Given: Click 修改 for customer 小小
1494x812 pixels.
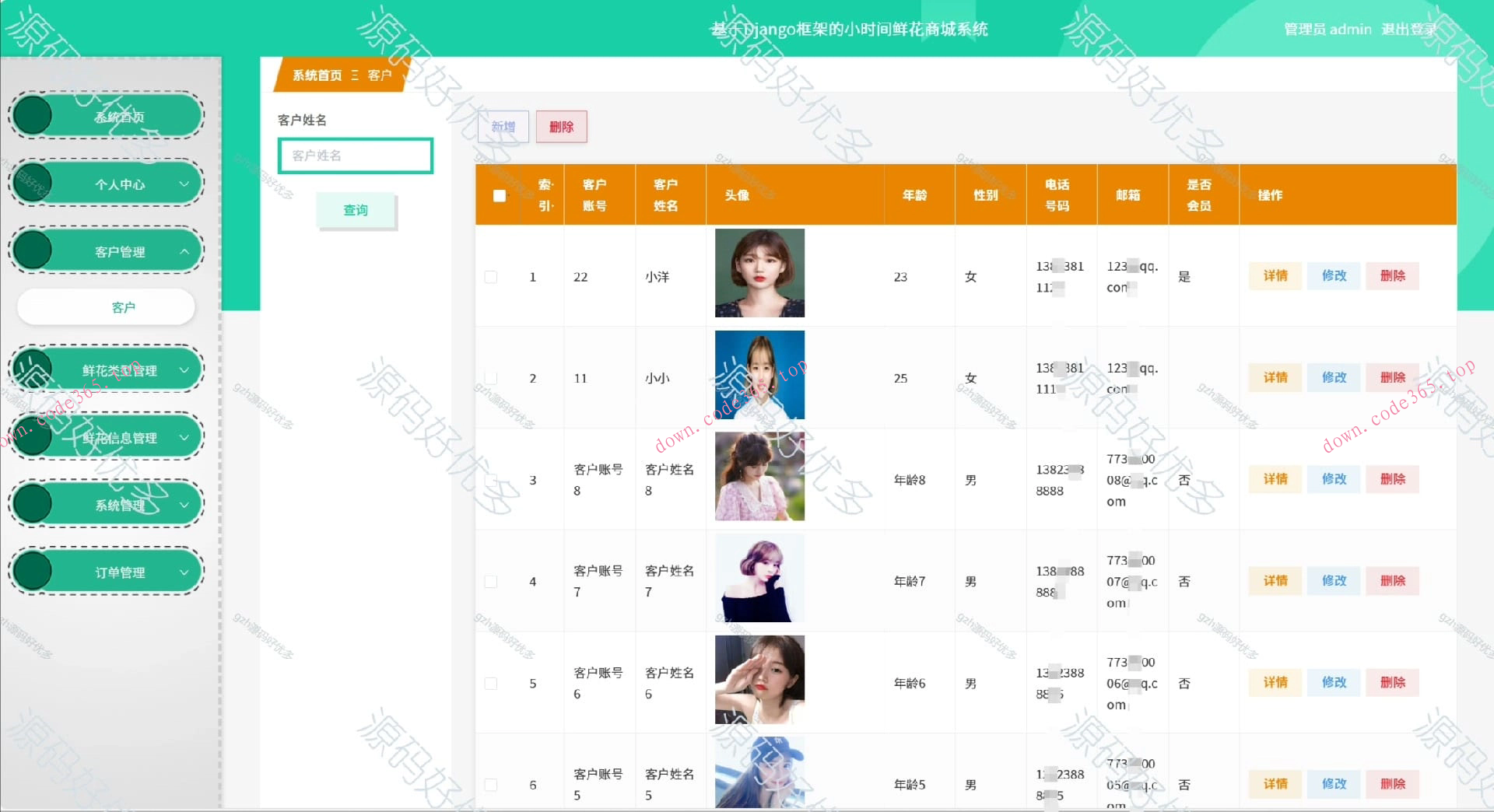Looking at the screenshot, I should pos(1334,377).
